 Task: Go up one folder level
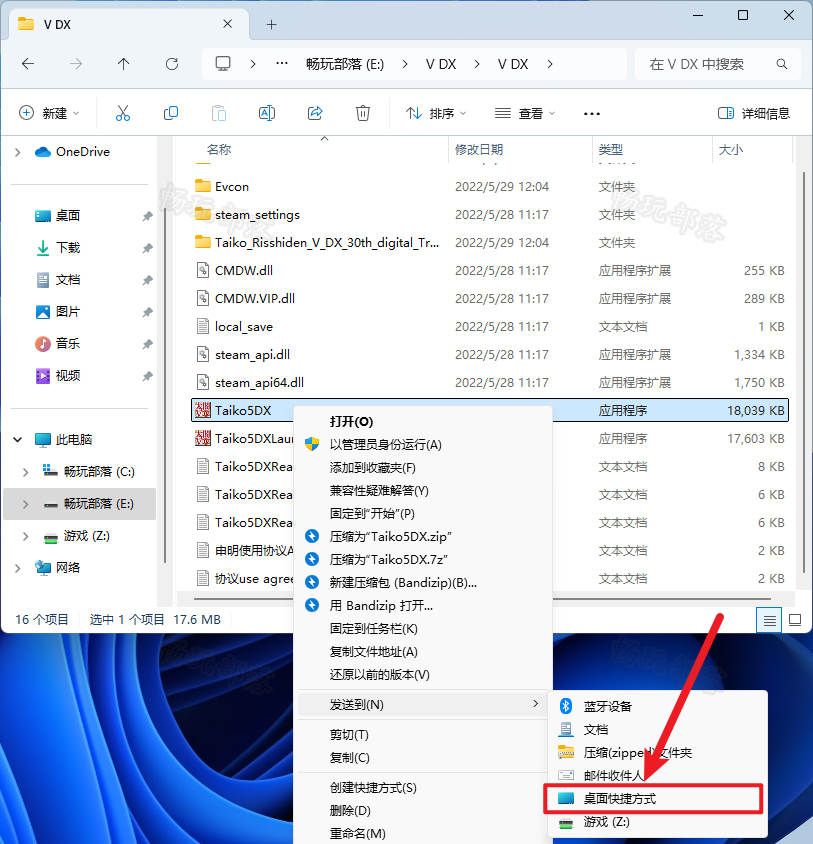pyautogui.click(x=123, y=64)
